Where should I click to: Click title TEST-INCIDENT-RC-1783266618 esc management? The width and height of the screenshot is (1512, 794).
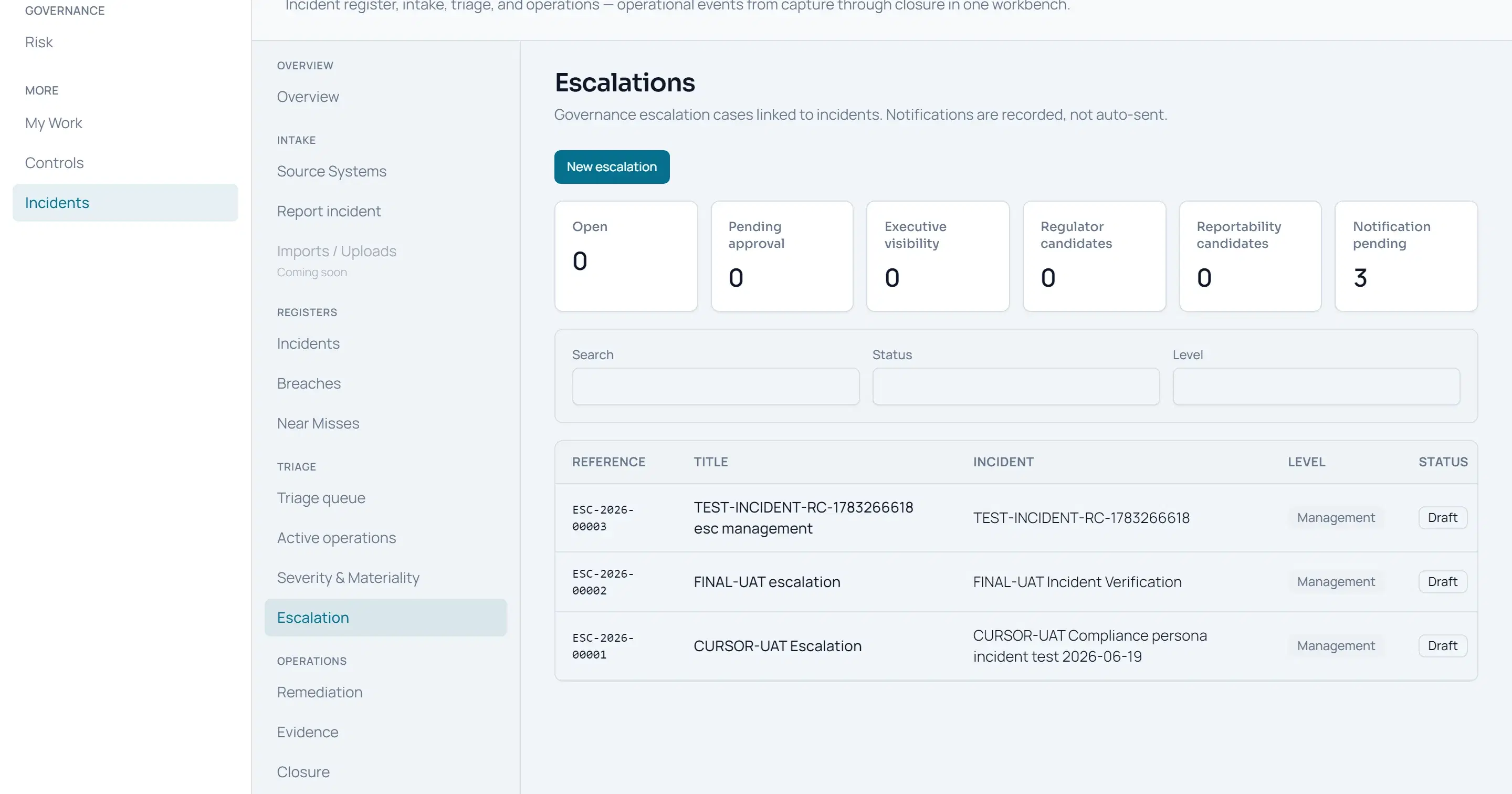(804, 518)
